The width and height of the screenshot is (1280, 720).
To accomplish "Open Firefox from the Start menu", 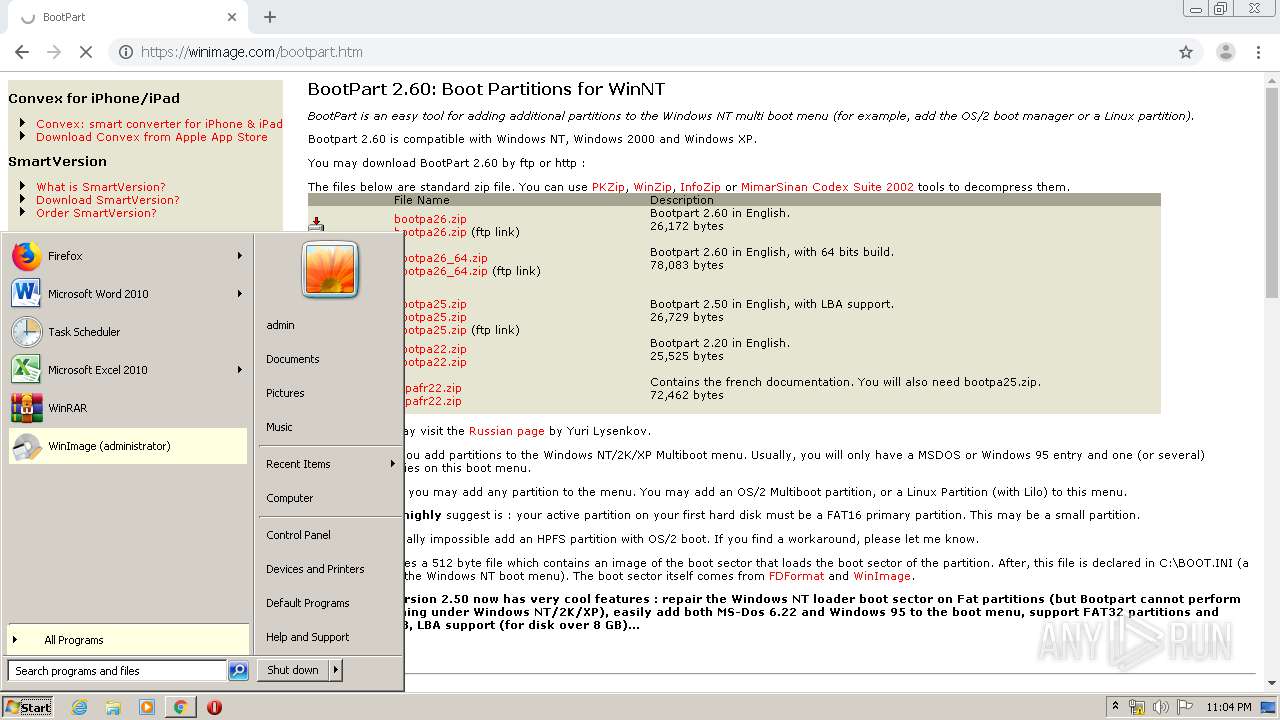I will click(x=127, y=256).
